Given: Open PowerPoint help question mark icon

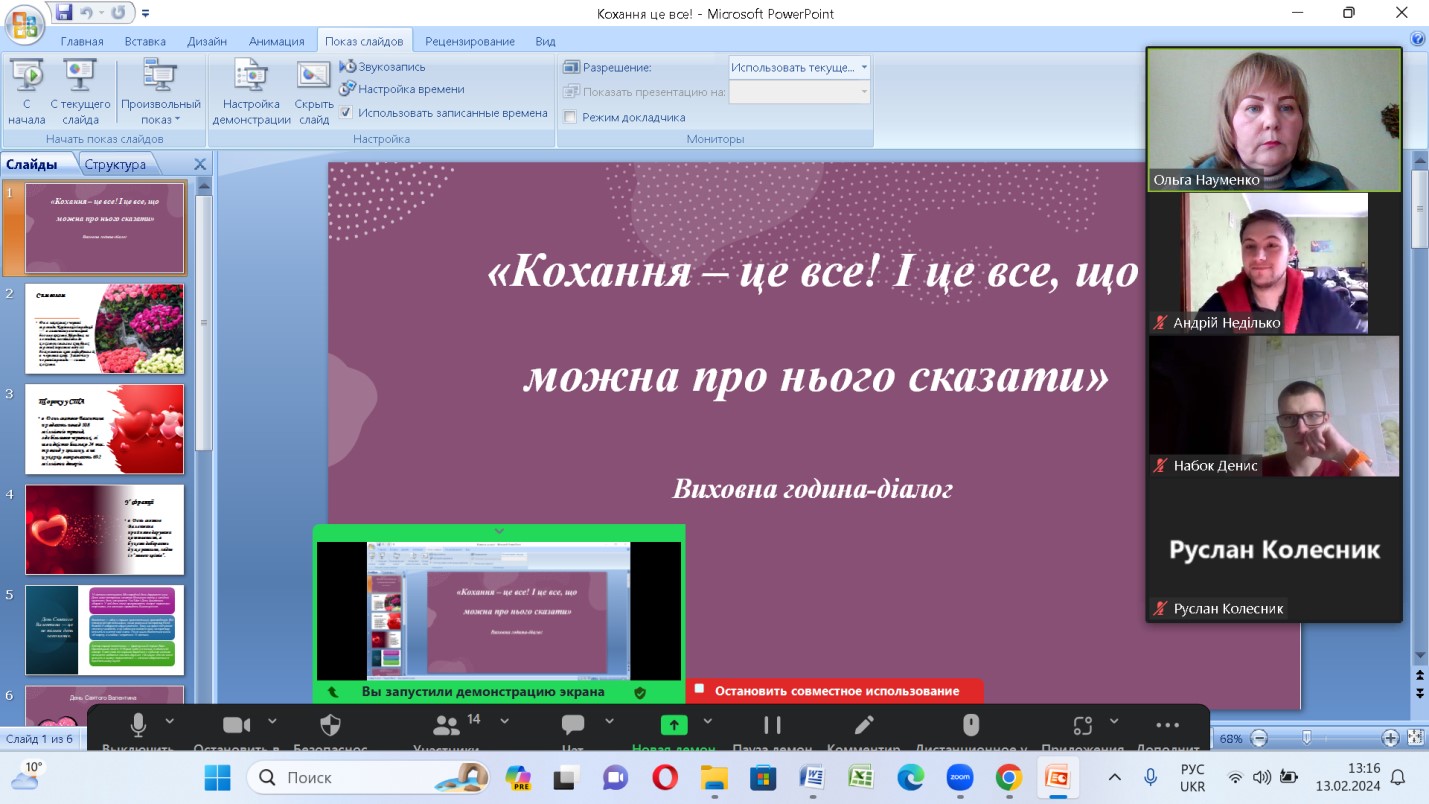Looking at the screenshot, I should point(1417,40).
